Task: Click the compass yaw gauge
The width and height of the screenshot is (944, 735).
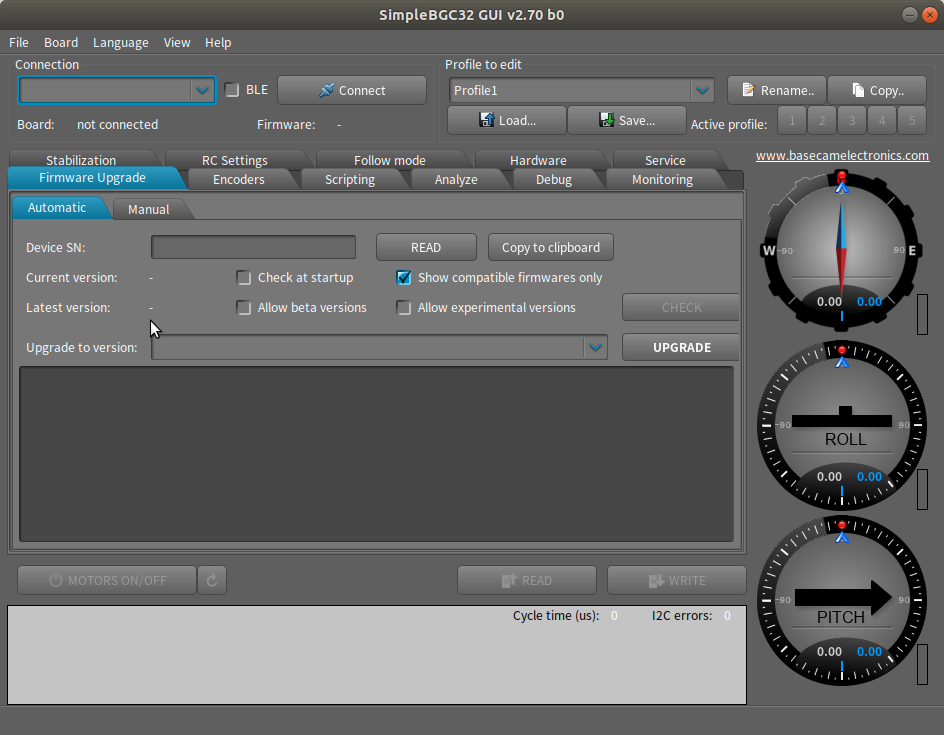Action: tap(841, 250)
